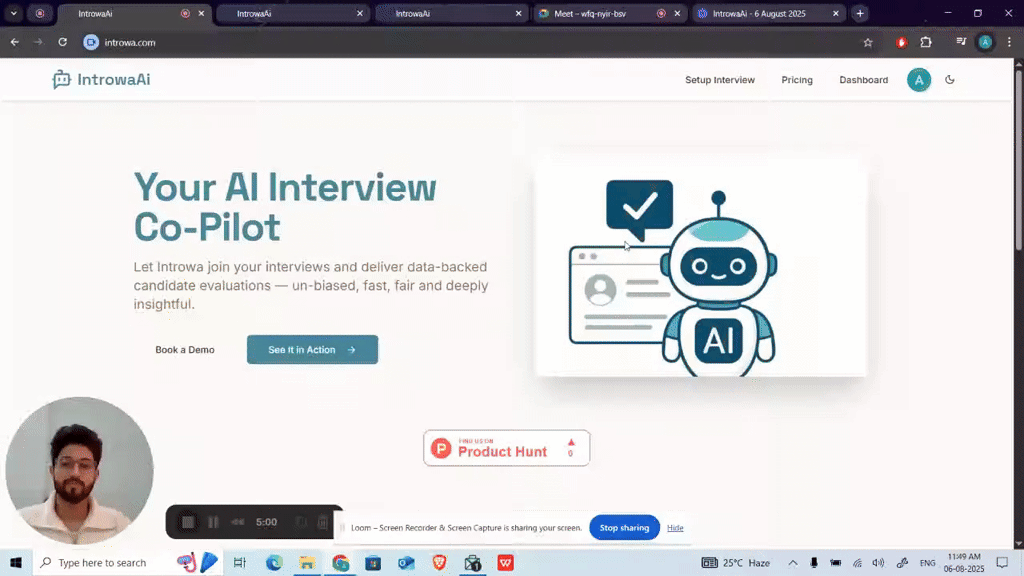Image resolution: width=1024 pixels, height=576 pixels.
Task: Go forward with the browser forward arrow
Action: (x=38, y=42)
